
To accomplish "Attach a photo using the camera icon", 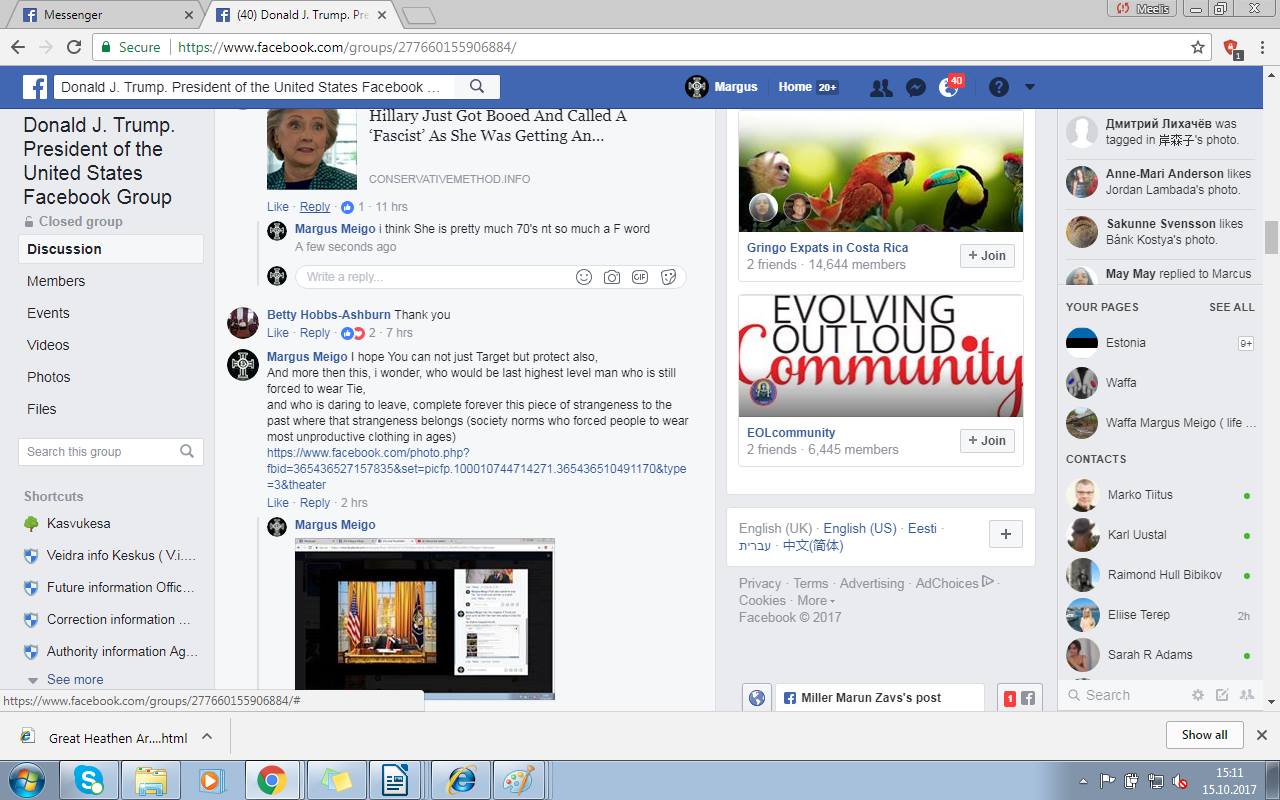I will coord(612,277).
